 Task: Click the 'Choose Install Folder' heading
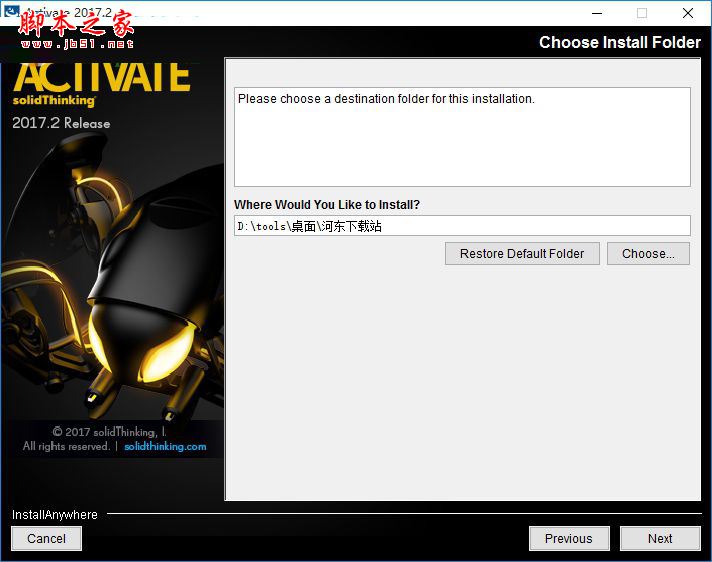point(620,42)
